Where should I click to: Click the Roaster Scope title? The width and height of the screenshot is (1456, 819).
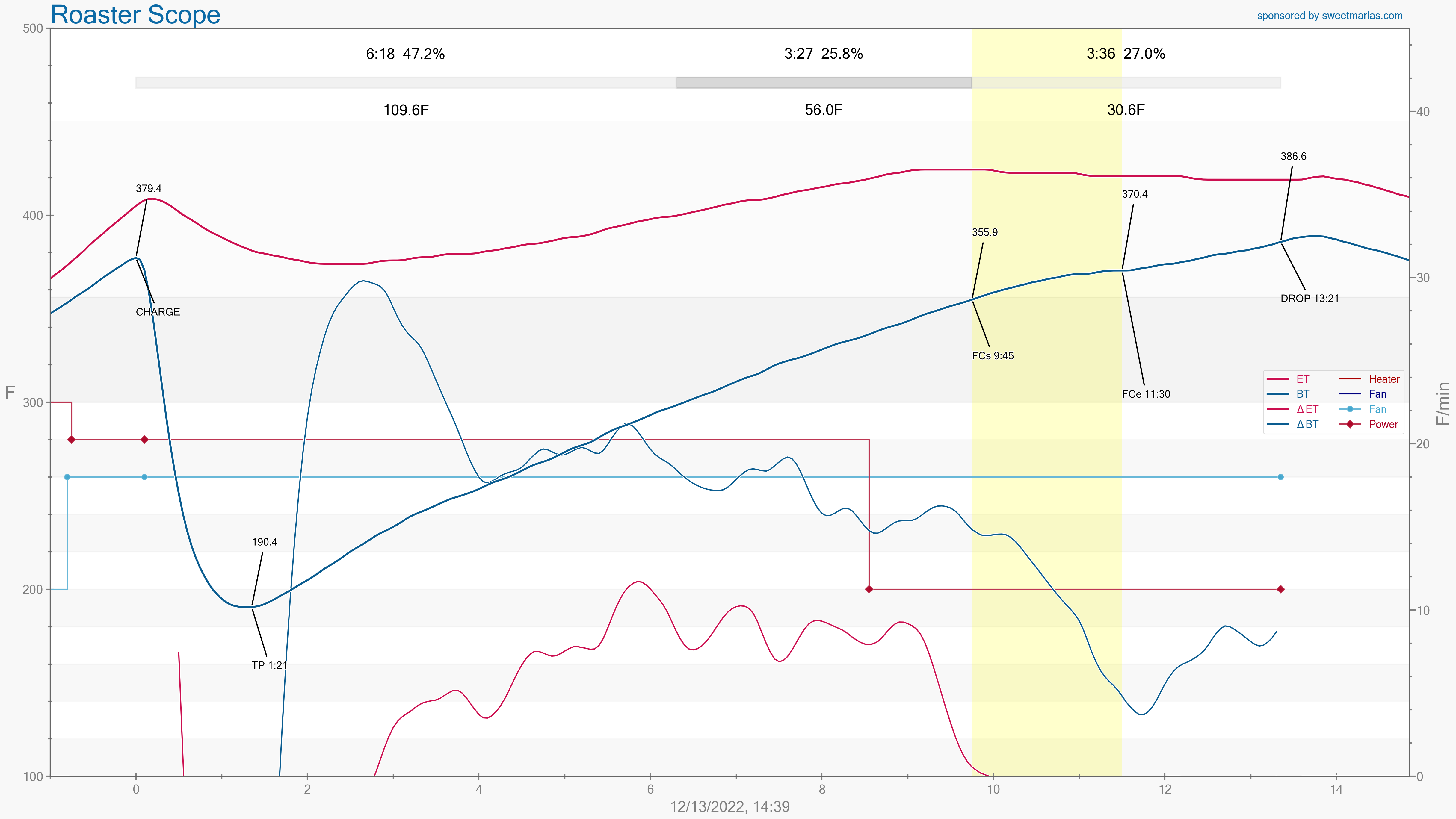(x=136, y=15)
